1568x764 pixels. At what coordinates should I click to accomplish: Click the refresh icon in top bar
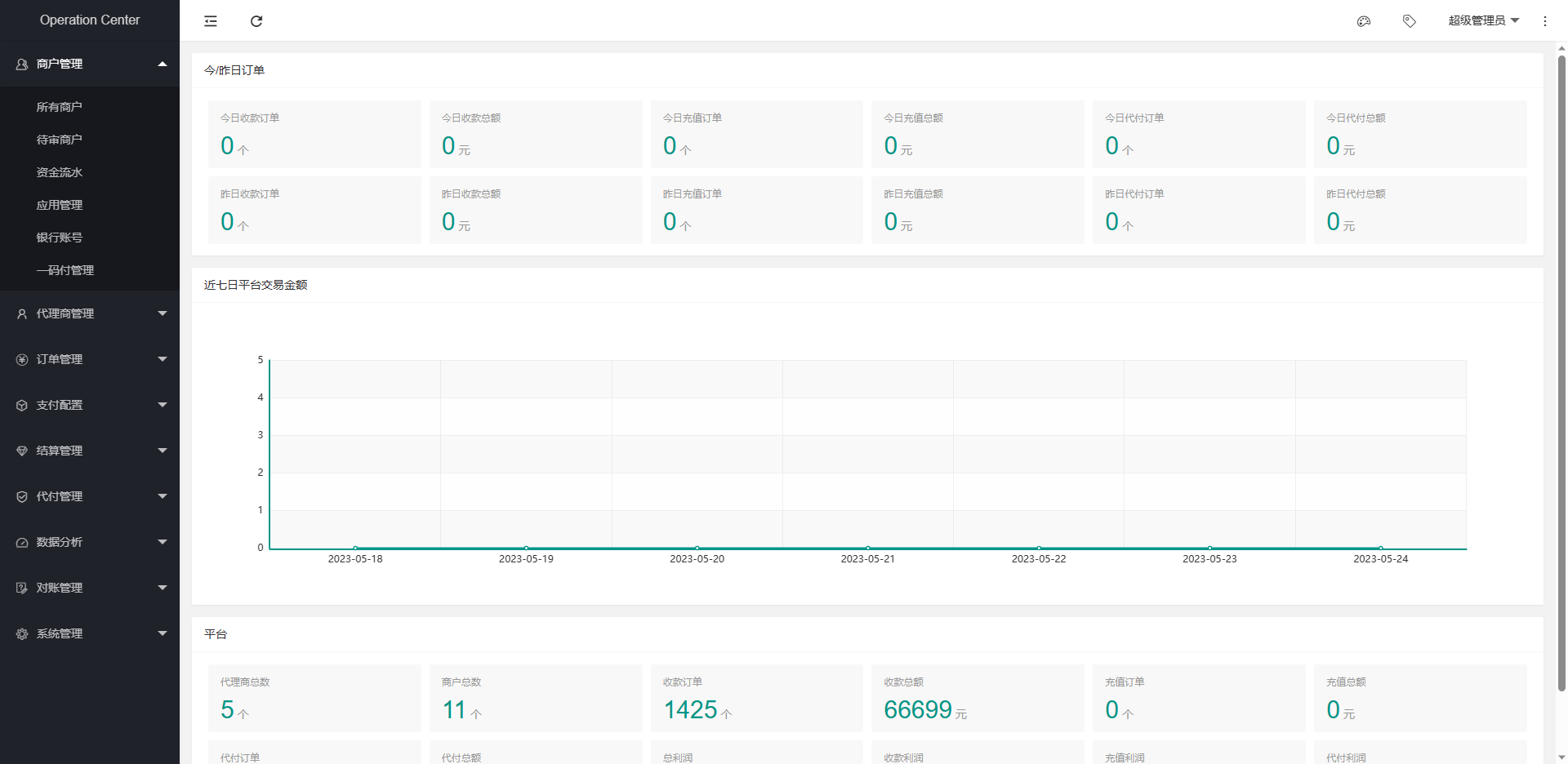[x=256, y=21]
